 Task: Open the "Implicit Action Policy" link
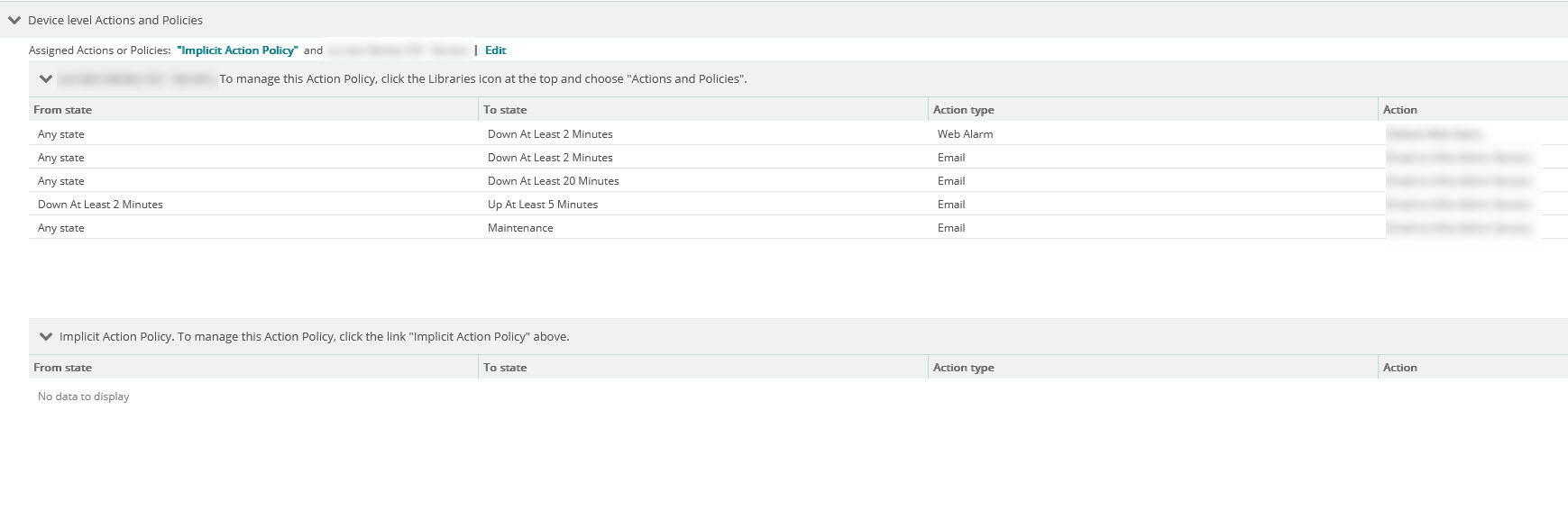point(237,50)
